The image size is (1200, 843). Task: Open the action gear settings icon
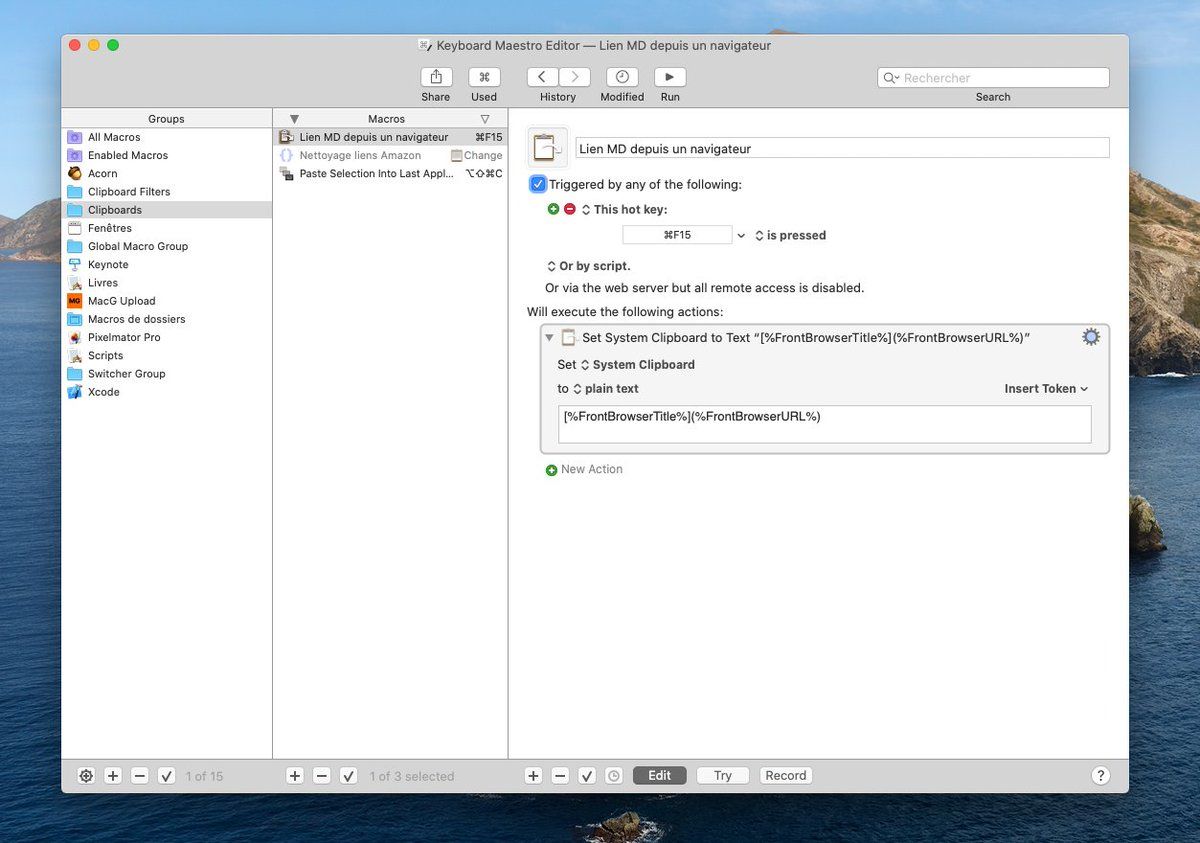[x=1091, y=337]
